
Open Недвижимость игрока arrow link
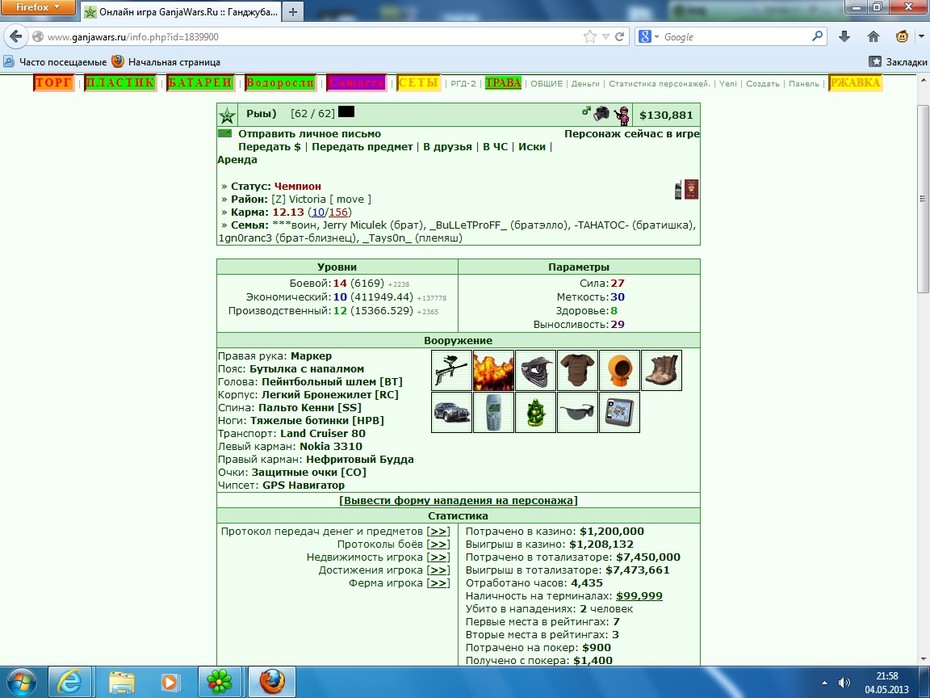click(x=438, y=557)
